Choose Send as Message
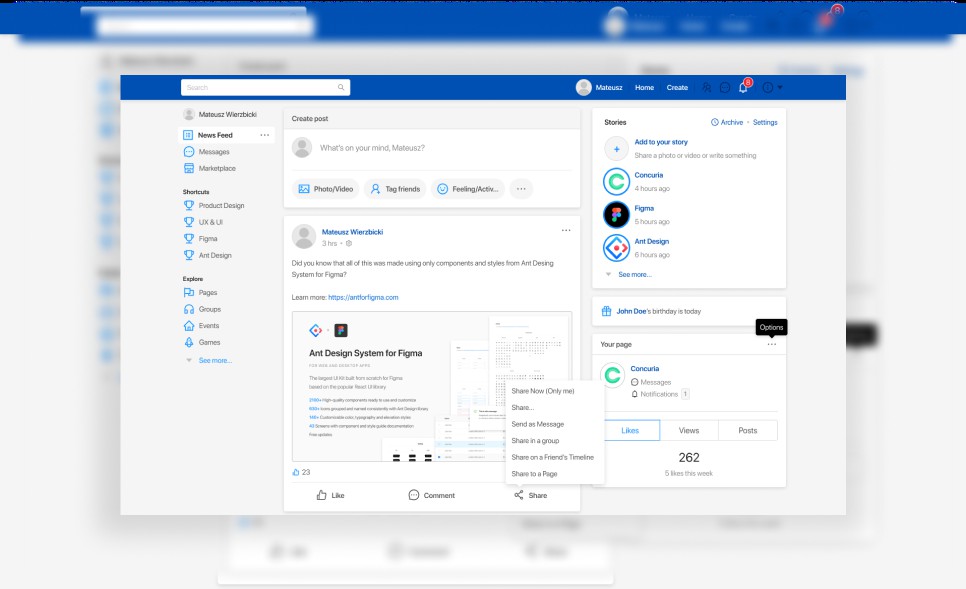Image resolution: width=966 pixels, height=589 pixels. (537, 424)
